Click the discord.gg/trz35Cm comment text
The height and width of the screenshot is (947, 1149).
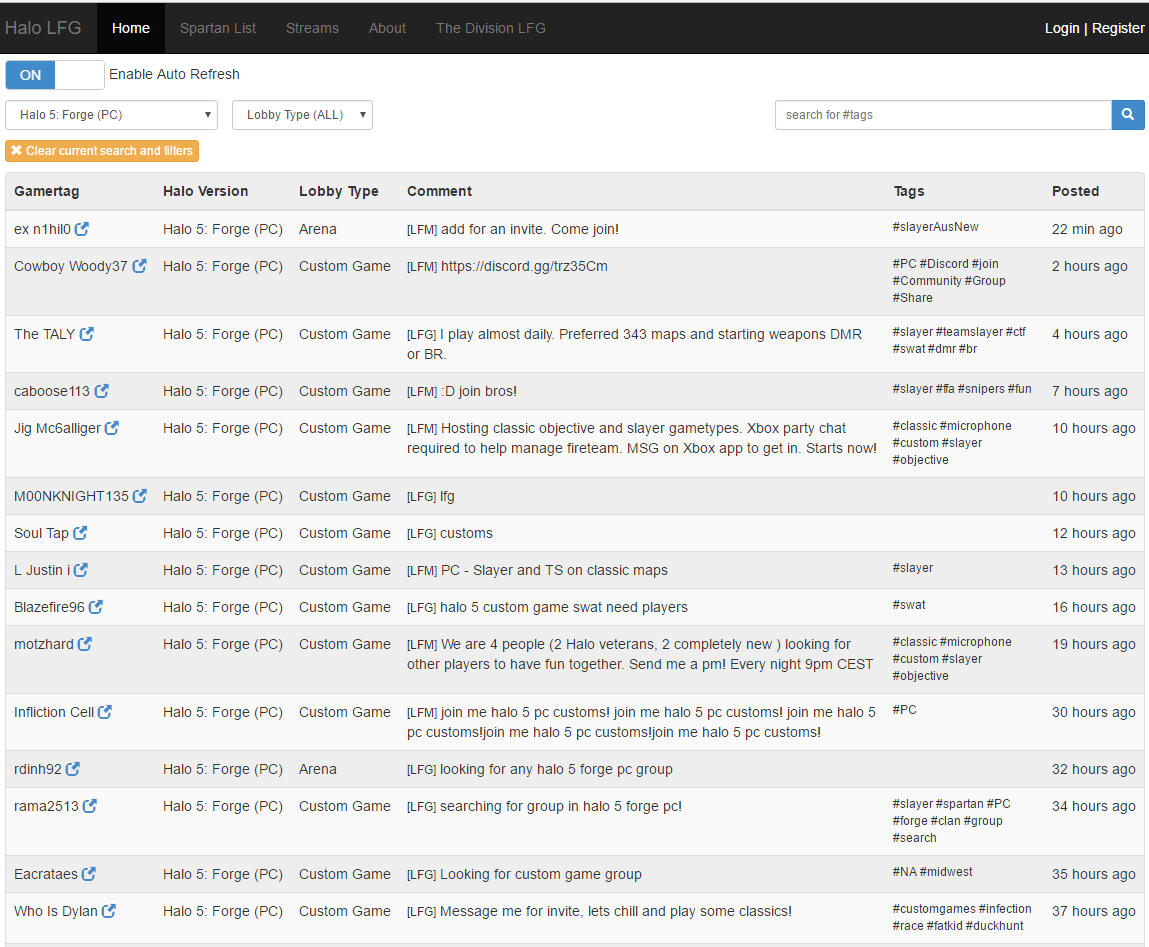pos(524,266)
